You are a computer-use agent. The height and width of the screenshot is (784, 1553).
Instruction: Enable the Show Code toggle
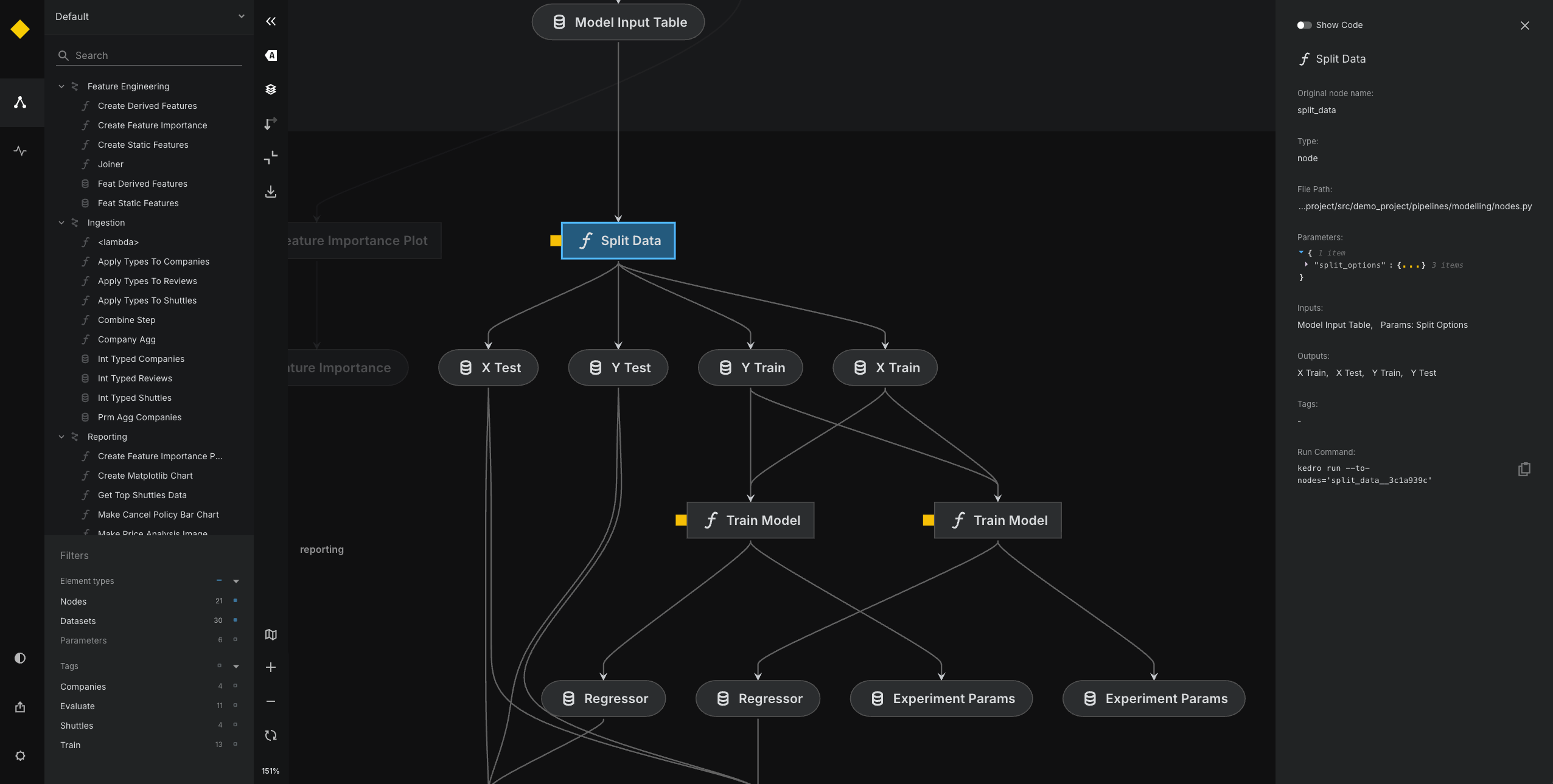click(x=1303, y=25)
